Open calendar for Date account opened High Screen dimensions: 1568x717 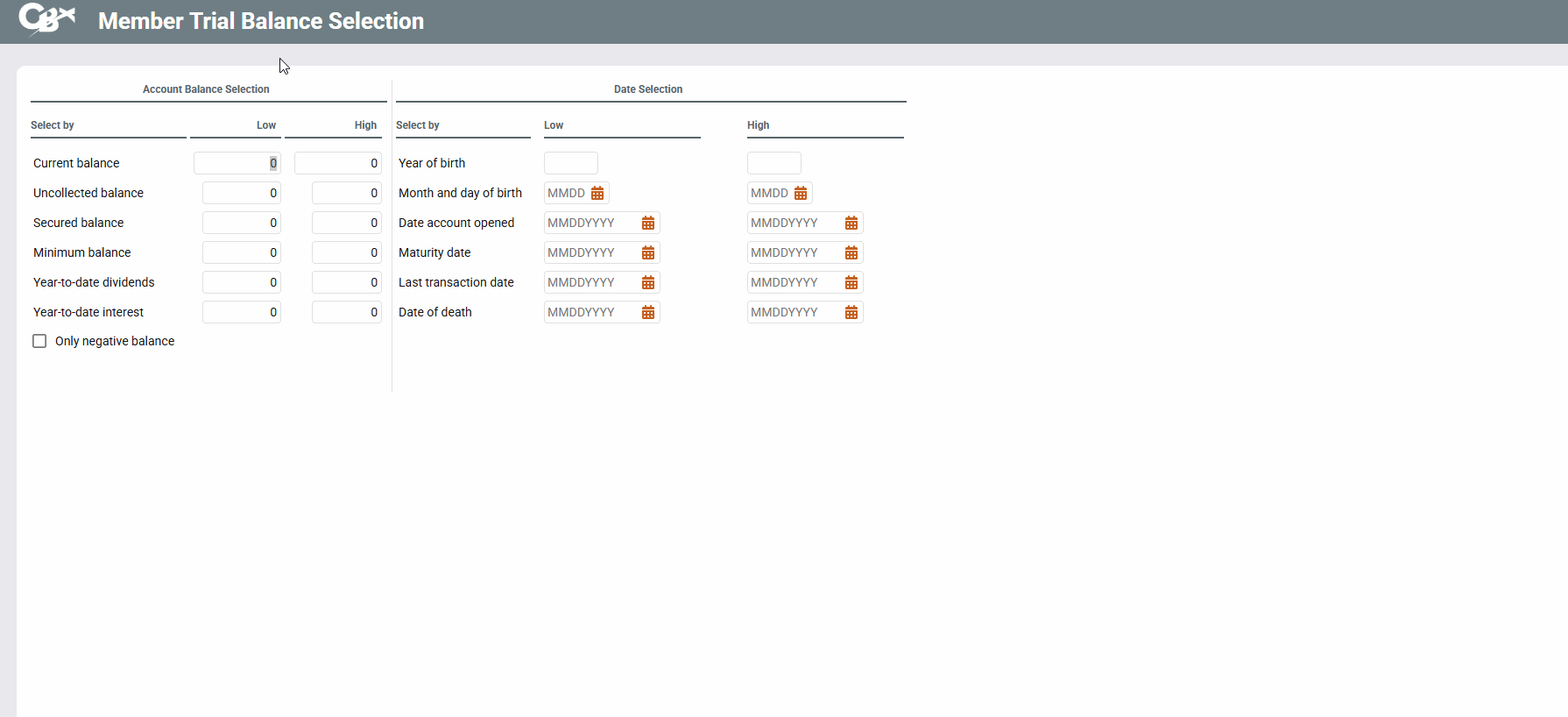pyautogui.click(x=851, y=223)
